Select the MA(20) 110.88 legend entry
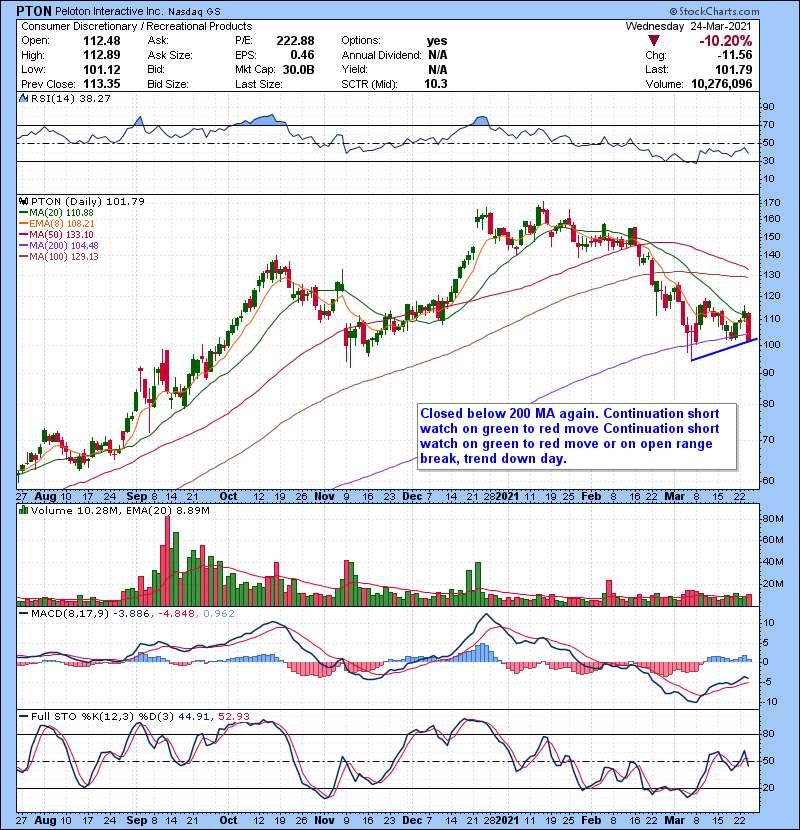 pos(56,213)
